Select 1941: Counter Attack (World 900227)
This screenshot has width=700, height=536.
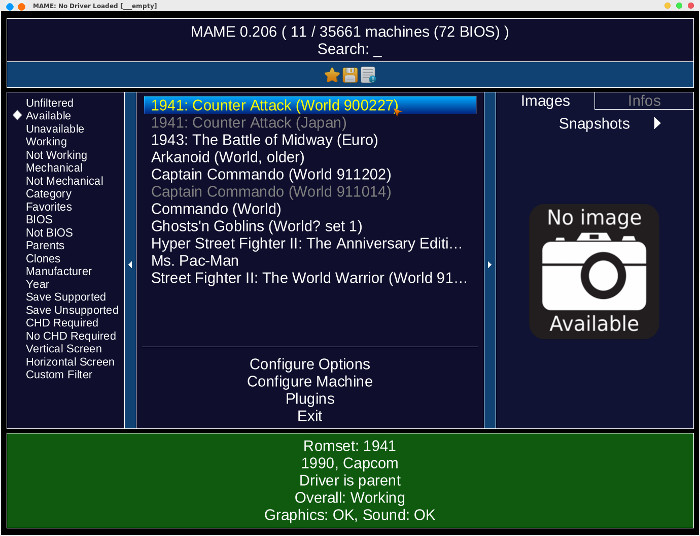click(x=310, y=105)
